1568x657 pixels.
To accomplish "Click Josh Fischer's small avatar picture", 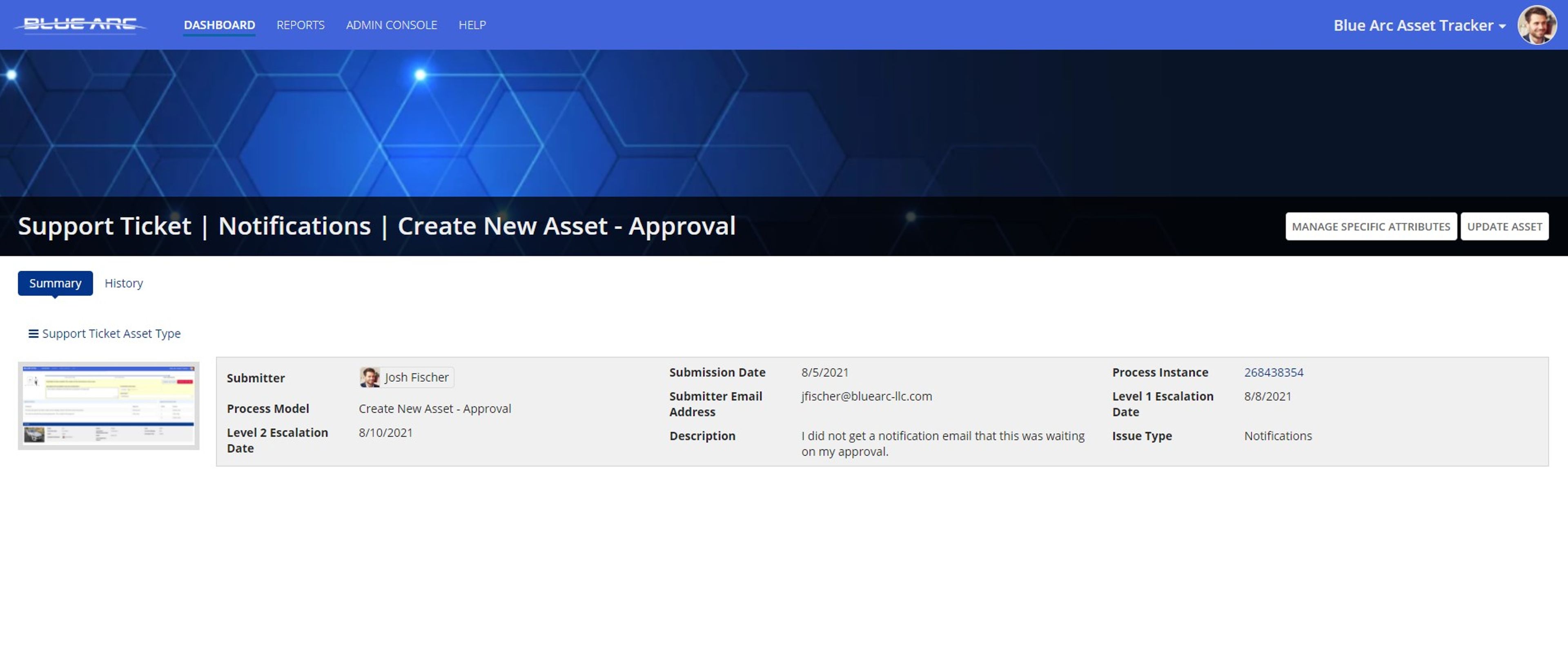I will (x=370, y=378).
